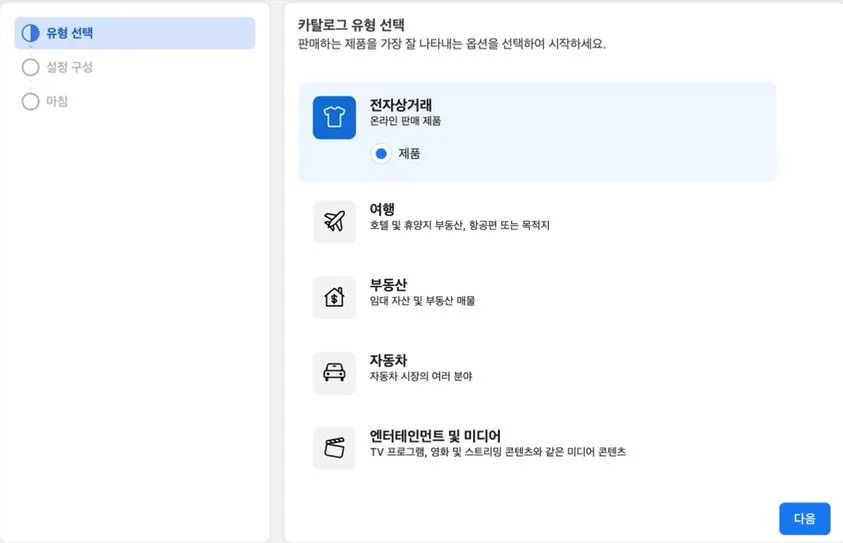Click the 임대 자산 및 부동산 매물 description
The width and height of the screenshot is (843, 543).
click(423, 301)
